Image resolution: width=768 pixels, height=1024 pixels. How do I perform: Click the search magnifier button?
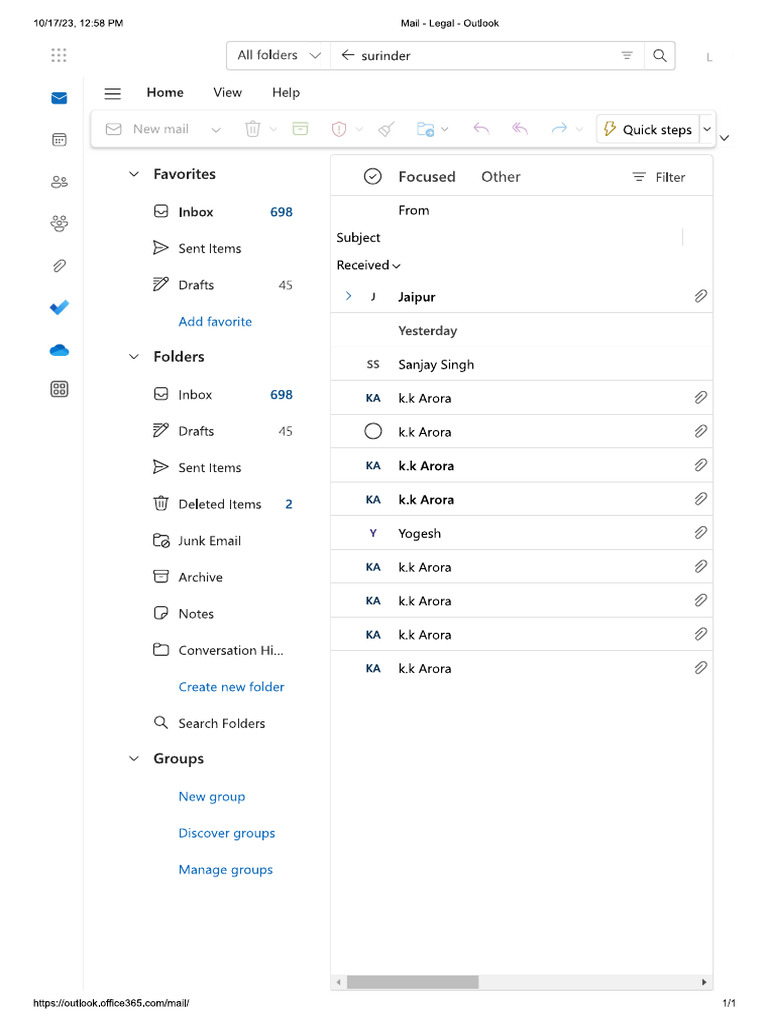tap(659, 56)
